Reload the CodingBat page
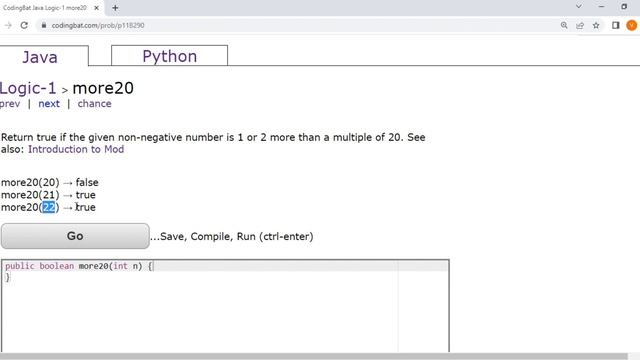 point(24,25)
